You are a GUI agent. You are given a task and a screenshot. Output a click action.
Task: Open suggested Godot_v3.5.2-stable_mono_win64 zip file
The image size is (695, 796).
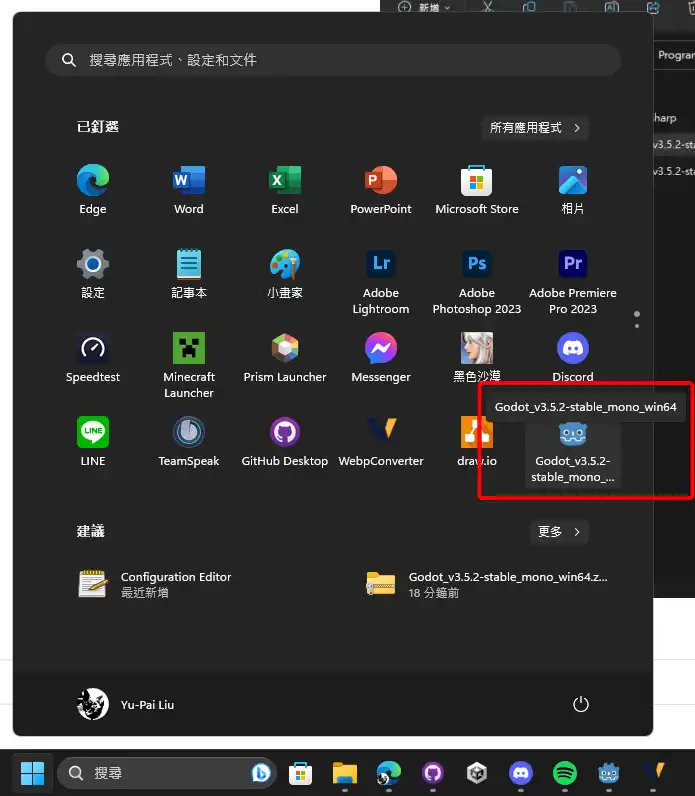pyautogui.click(x=486, y=584)
